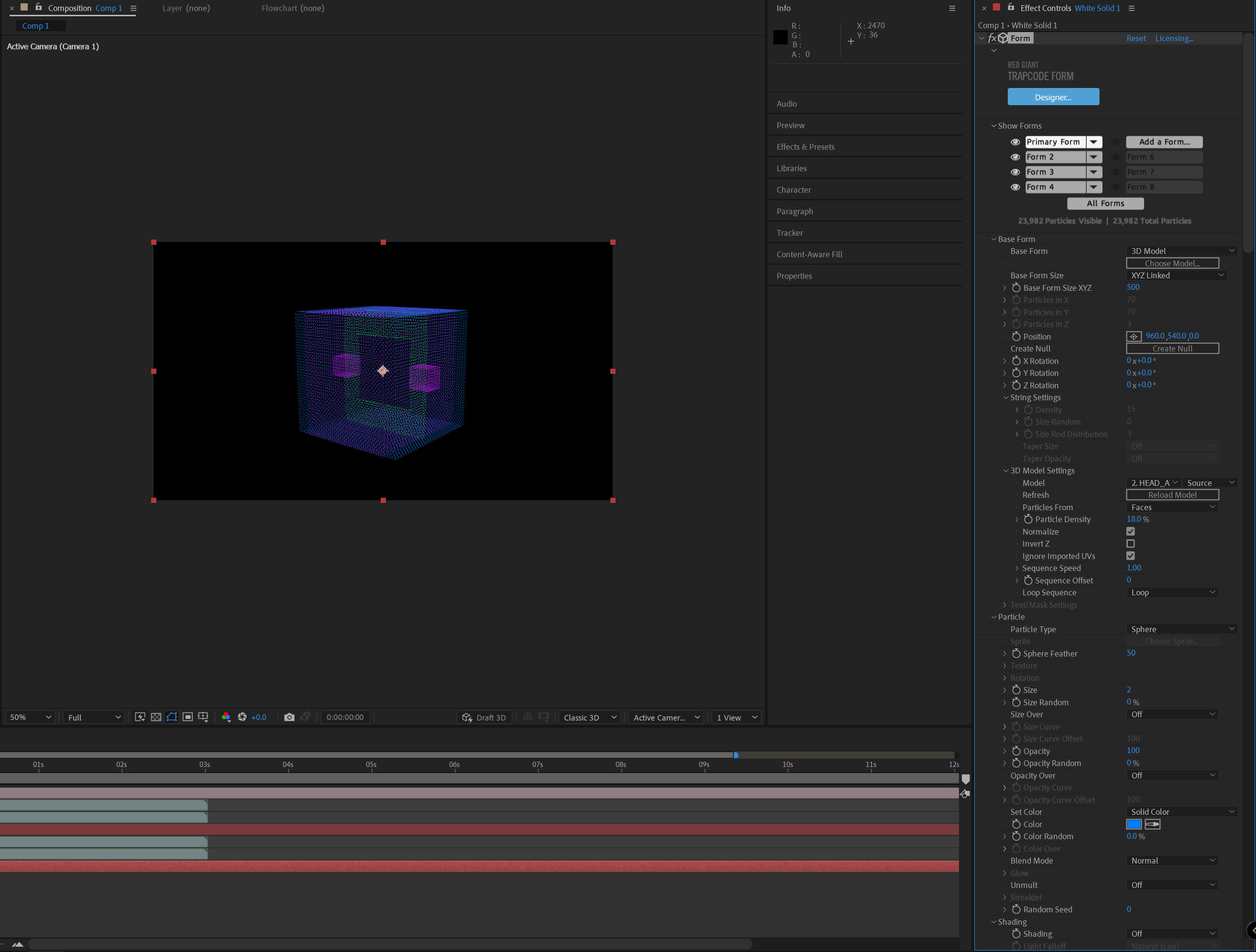This screenshot has width=1256, height=952.
Task: Collapse the String Settings group
Action: coord(1005,397)
